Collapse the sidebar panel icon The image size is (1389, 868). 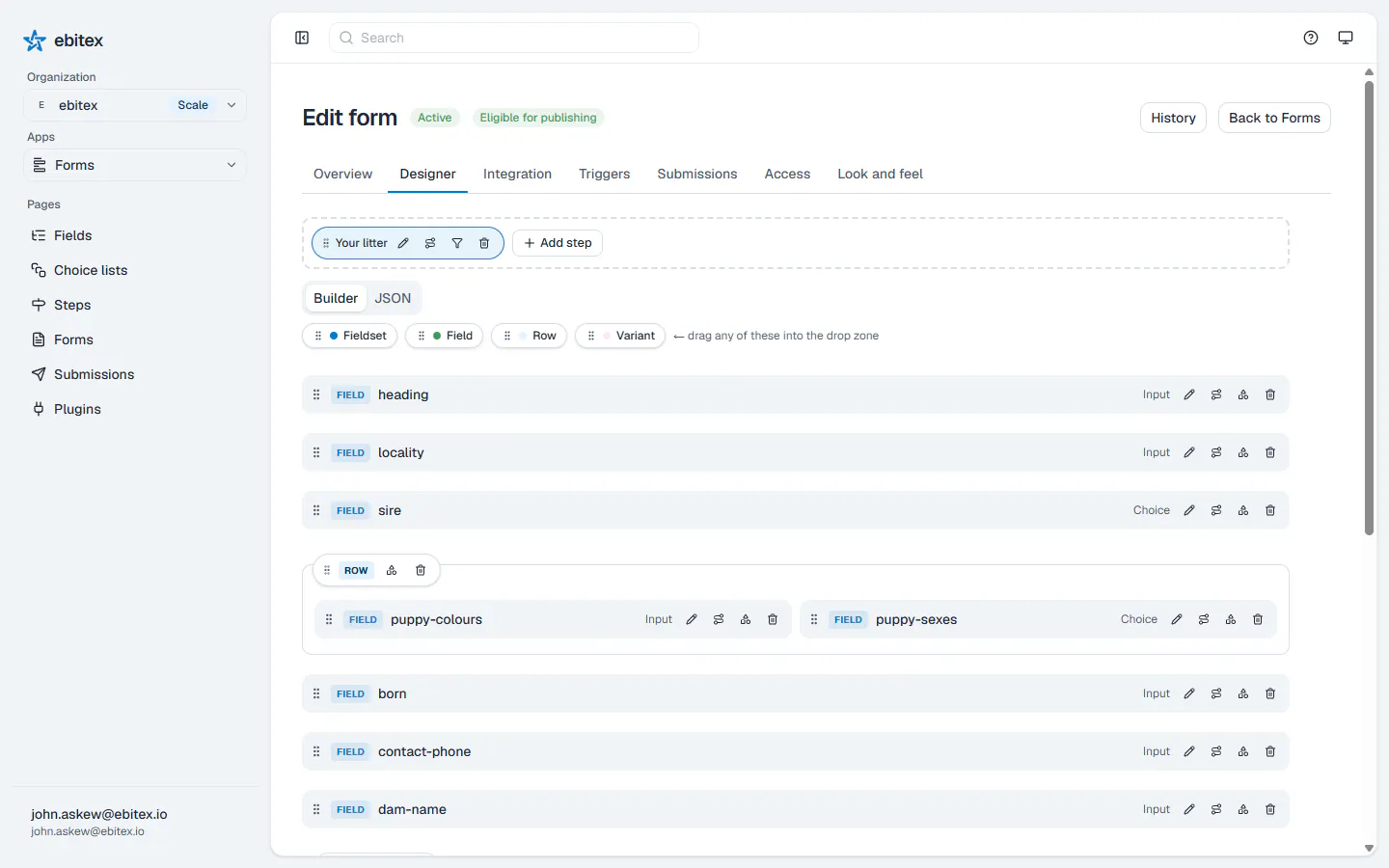tap(302, 38)
